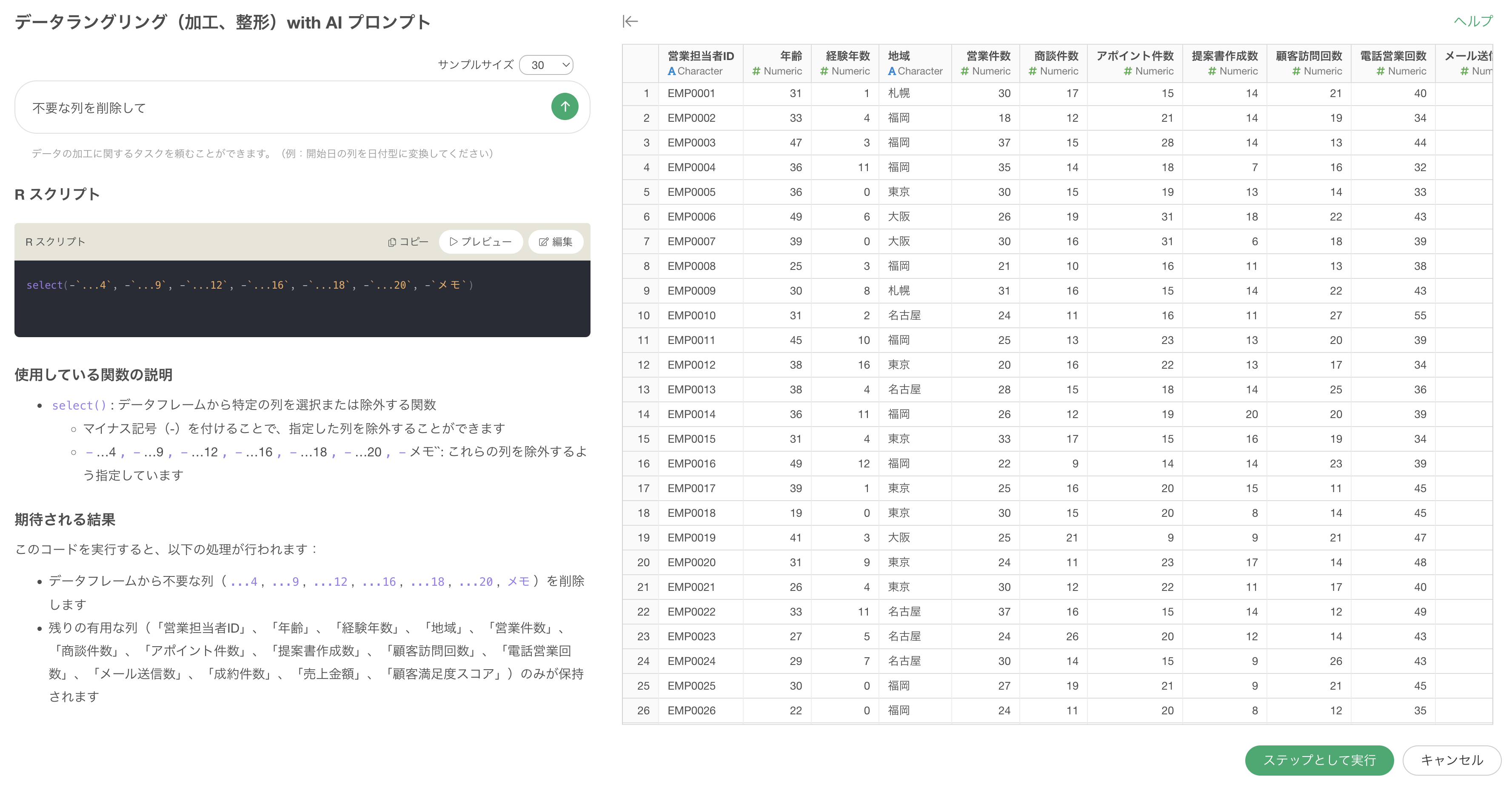
Task: Select row 10 number cell
Action: point(643,315)
